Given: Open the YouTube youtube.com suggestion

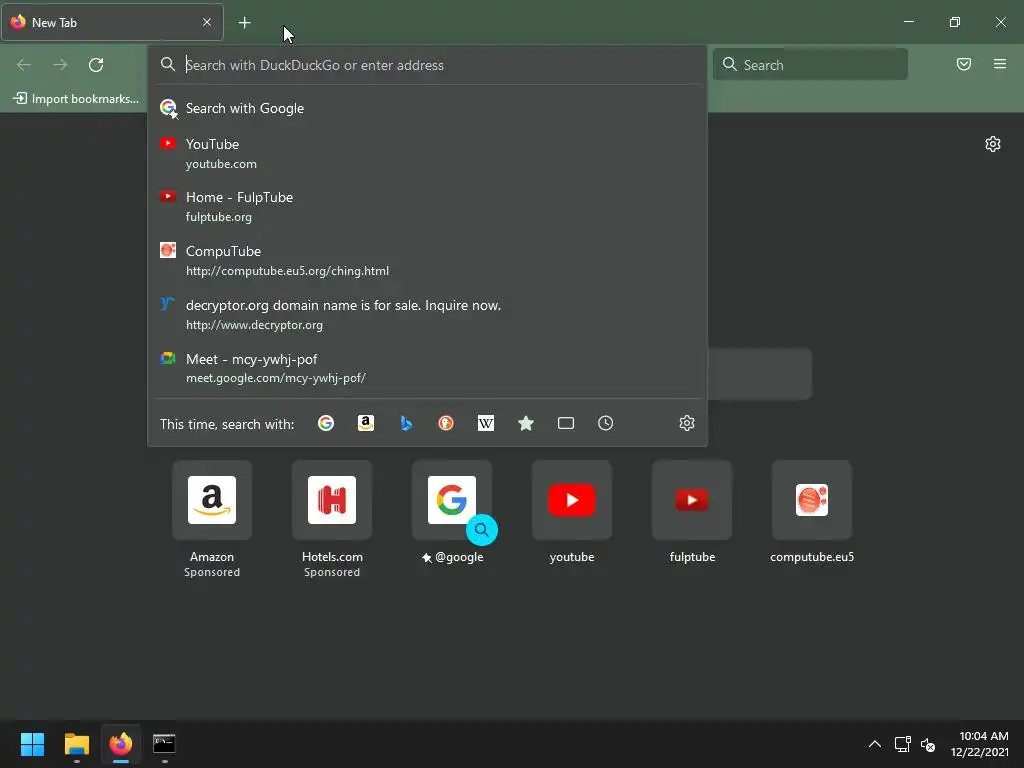Looking at the screenshot, I should point(428,153).
